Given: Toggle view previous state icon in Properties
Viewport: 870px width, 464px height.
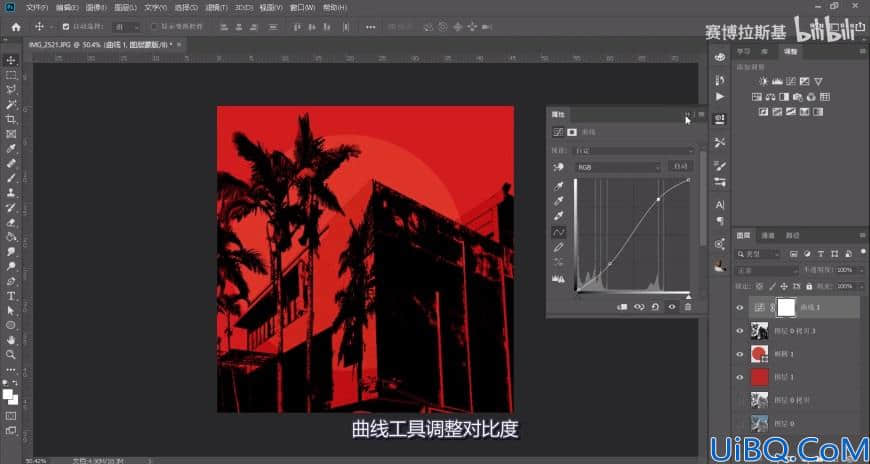Looking at the screenshot, I should 639,306.
